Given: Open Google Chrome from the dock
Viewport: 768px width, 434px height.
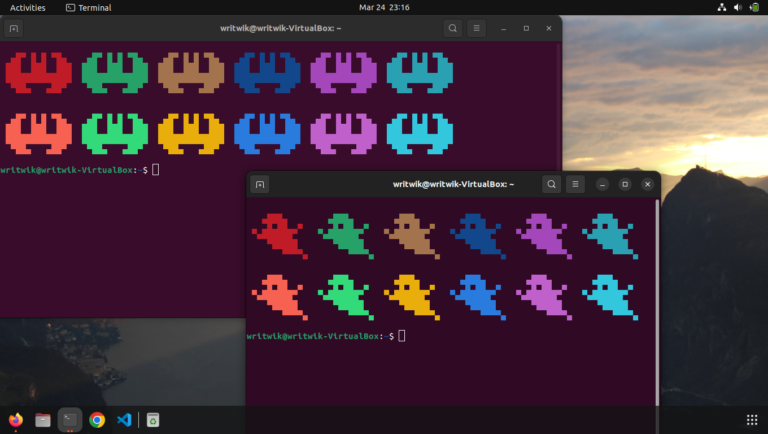Looking at the screenshot, I should pyautogui.click(x=97, y=420).
